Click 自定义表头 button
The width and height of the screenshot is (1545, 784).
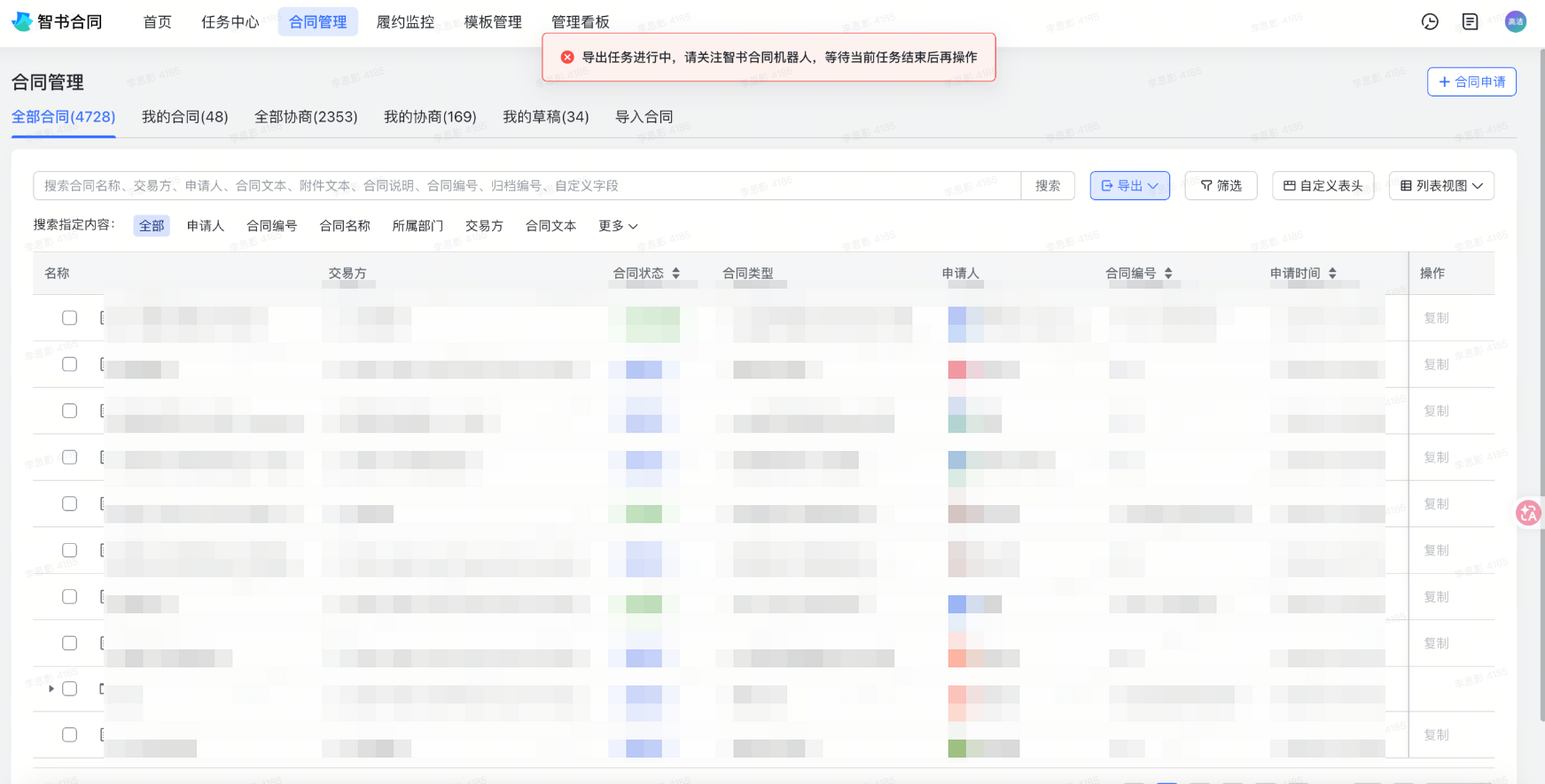[x=1323, y=185]
